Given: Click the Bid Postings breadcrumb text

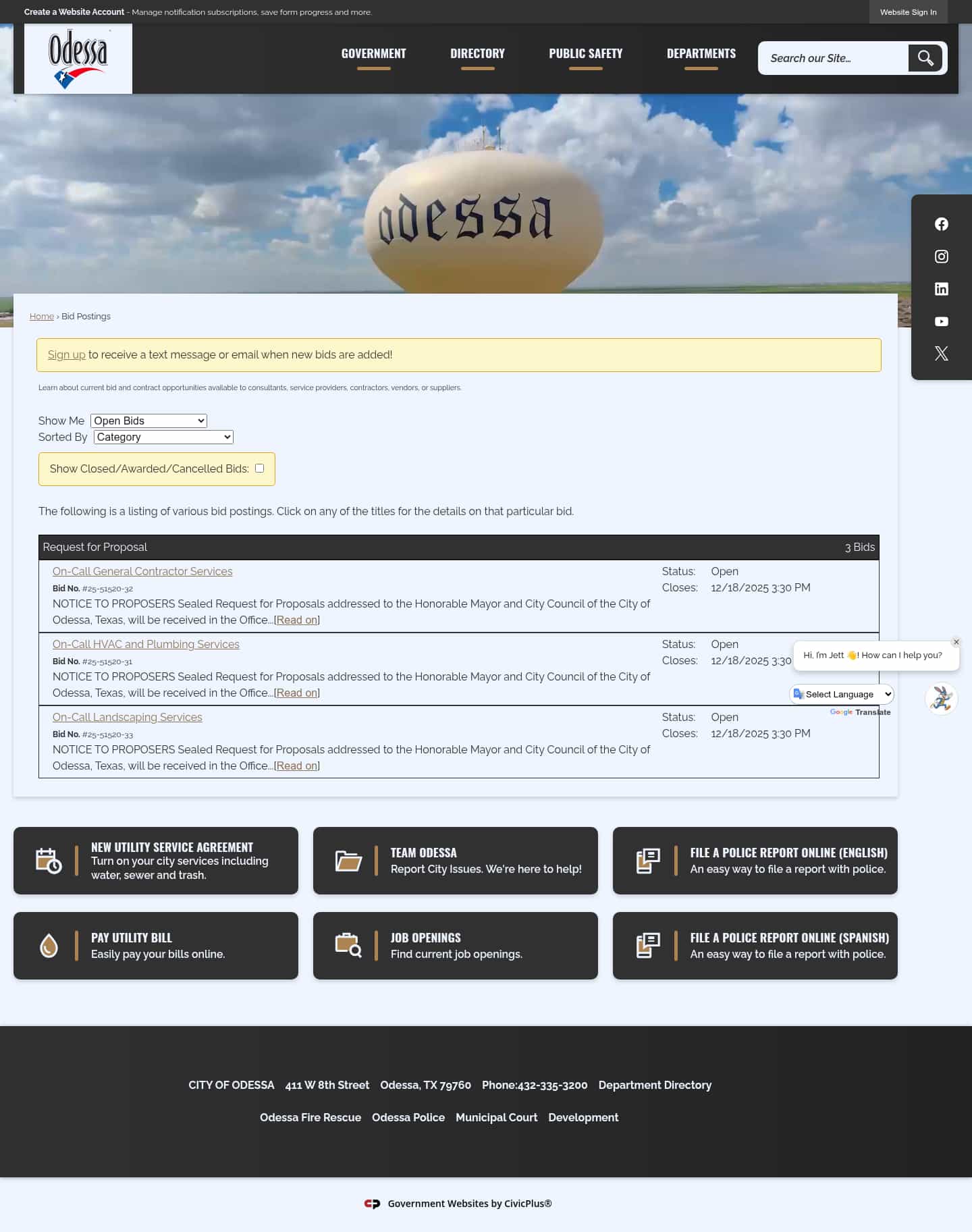Looking at the screenshot, I should tap(86, 316).
